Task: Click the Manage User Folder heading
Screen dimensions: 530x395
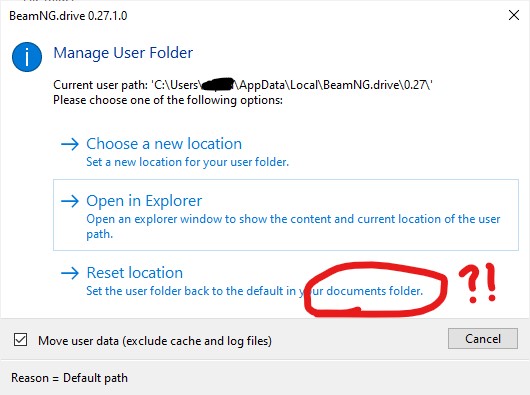Action: pos(123,53)
